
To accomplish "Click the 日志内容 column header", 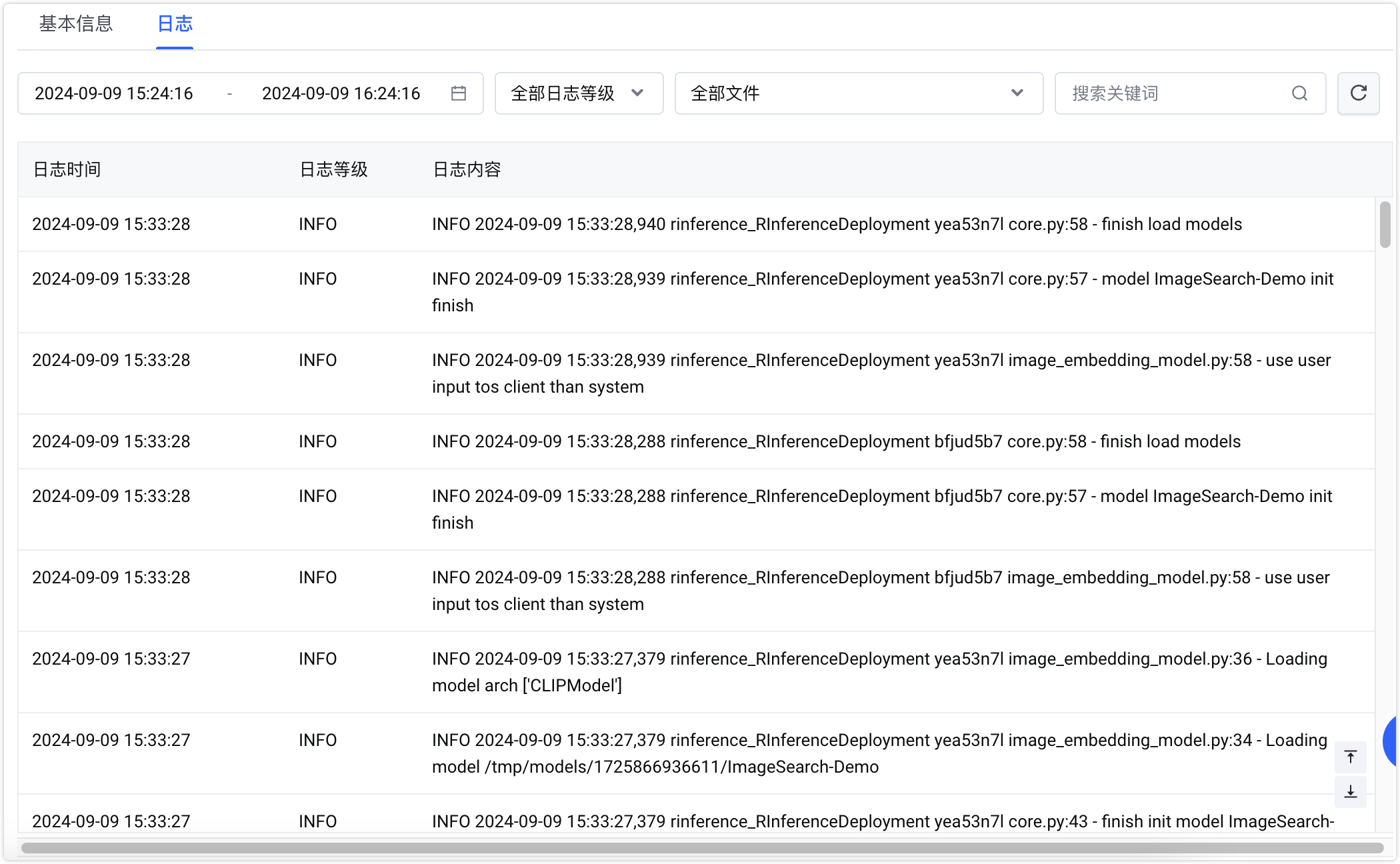I will (467, 169).
